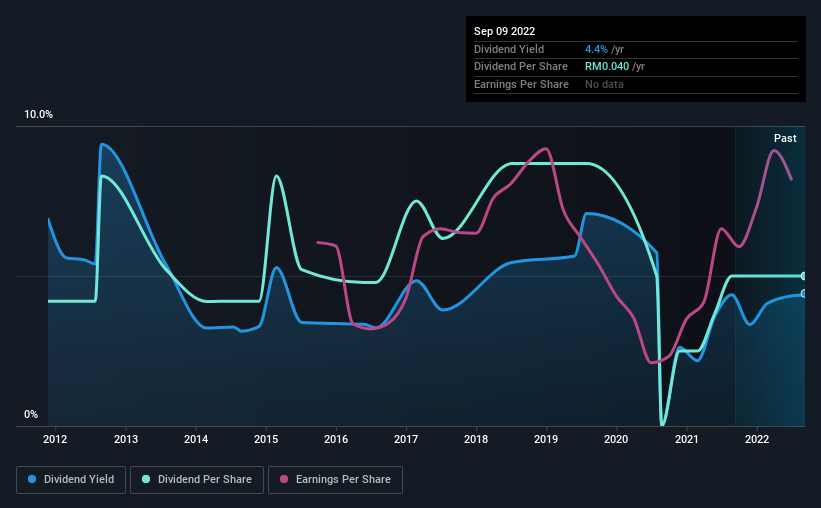Image resolution: width=821 pixels, height=508 pixels.
Task: Click the 2018 x-axis label
Action: tap(476, 439)
